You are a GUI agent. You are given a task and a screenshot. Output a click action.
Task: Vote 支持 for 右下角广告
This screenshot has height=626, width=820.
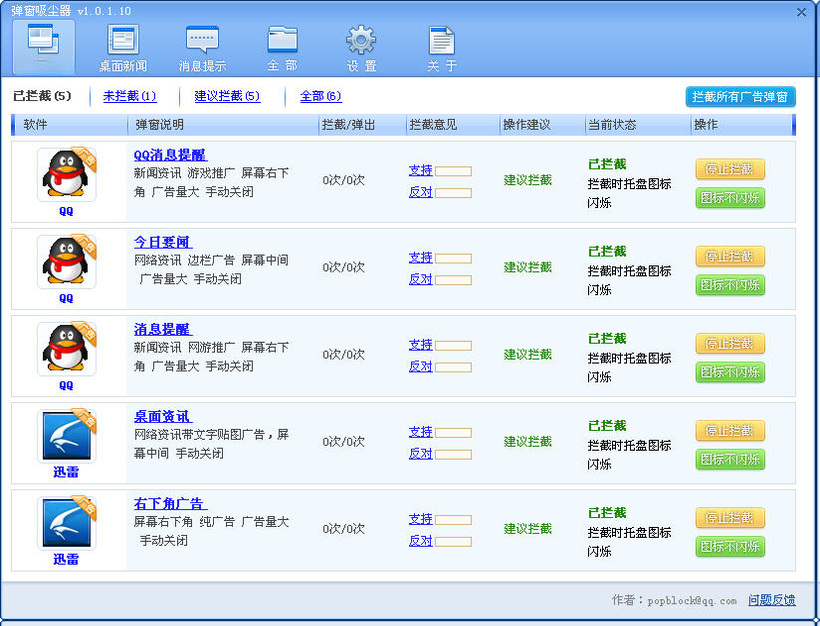(420, 519)
